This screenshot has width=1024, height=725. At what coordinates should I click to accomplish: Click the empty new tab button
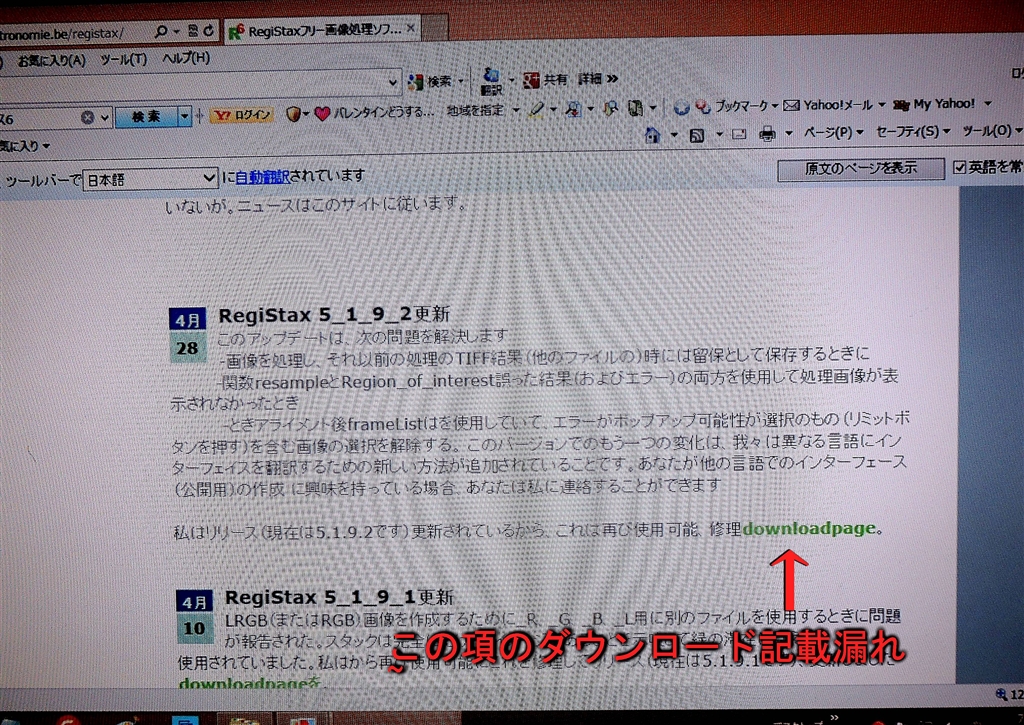pos(434,27)
